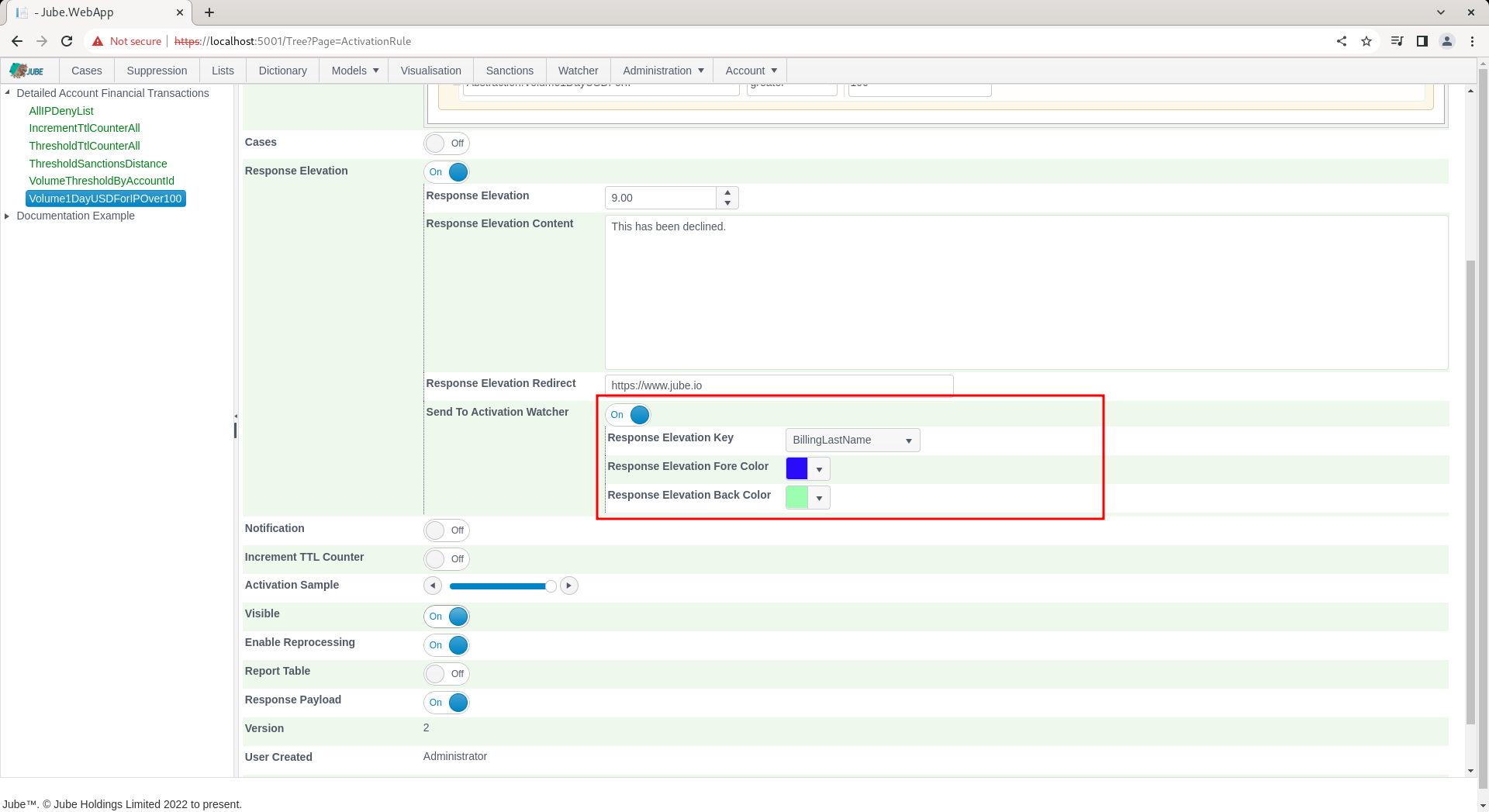Decrease Response Elevation value with down arrow
1489x812 pixels.
pos(727,203)
